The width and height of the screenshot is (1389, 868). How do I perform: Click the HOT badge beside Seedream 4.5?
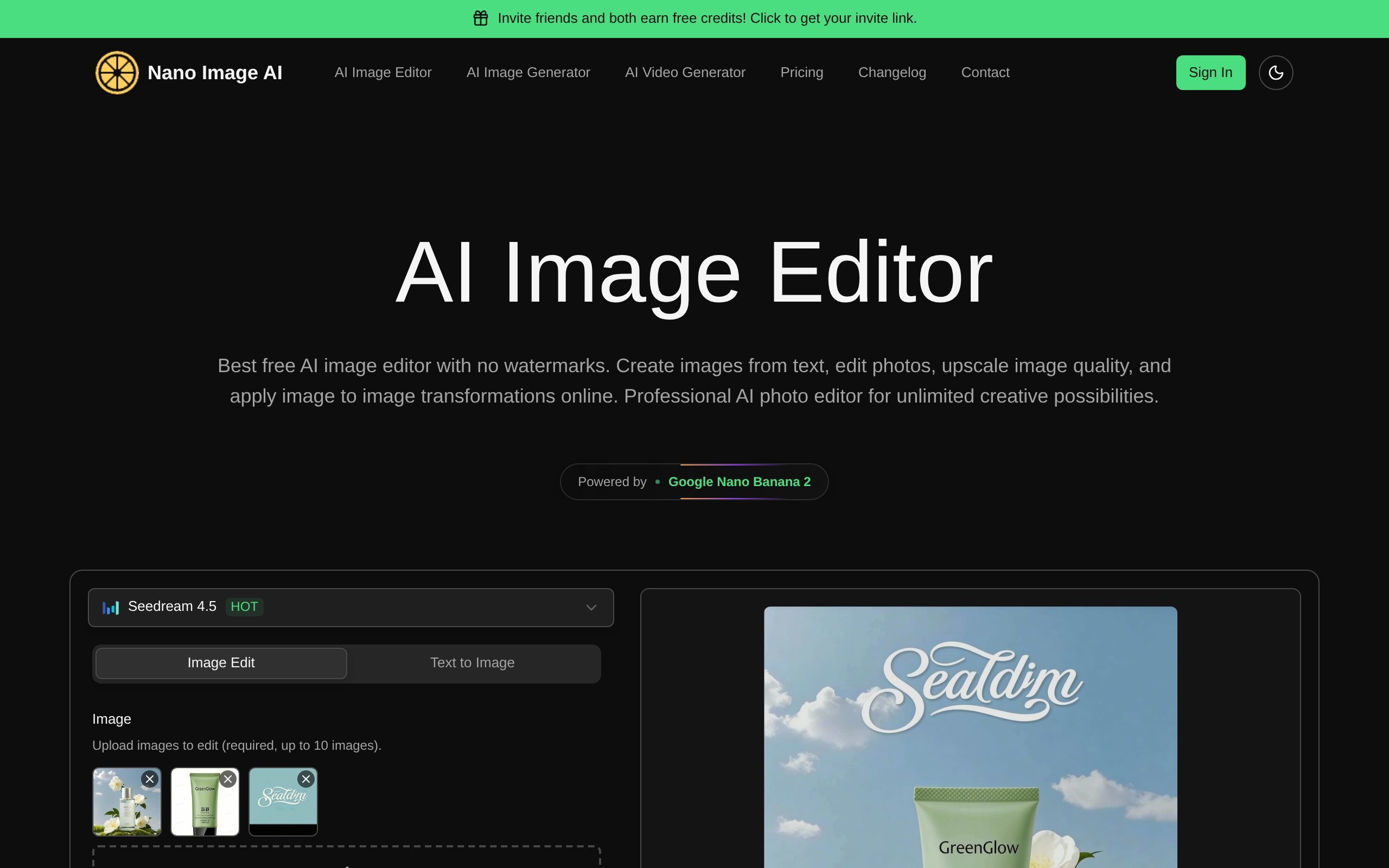click(244, 607)
